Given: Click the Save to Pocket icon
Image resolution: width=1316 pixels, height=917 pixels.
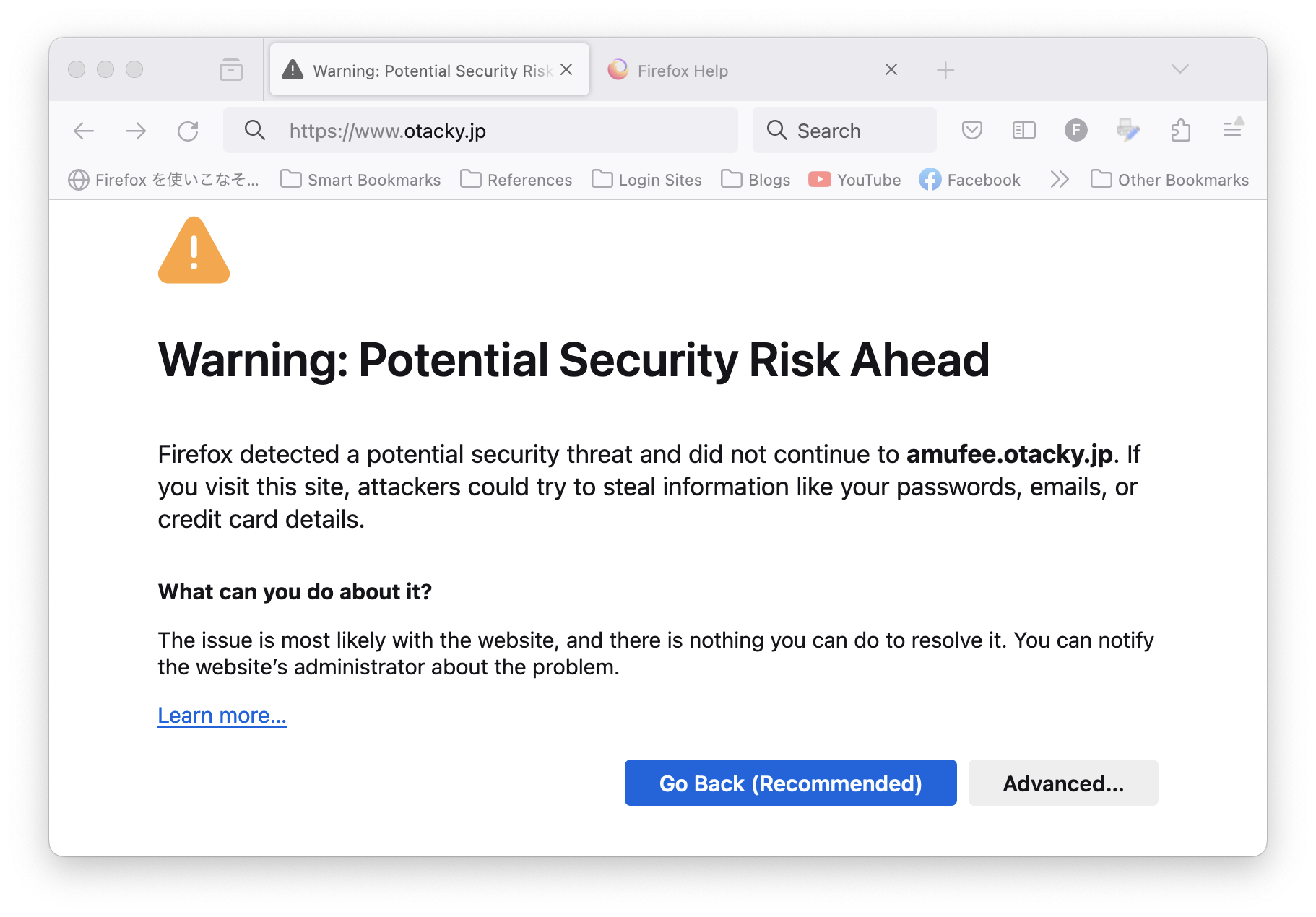Looking at the screenshot, I should [971, 131].
